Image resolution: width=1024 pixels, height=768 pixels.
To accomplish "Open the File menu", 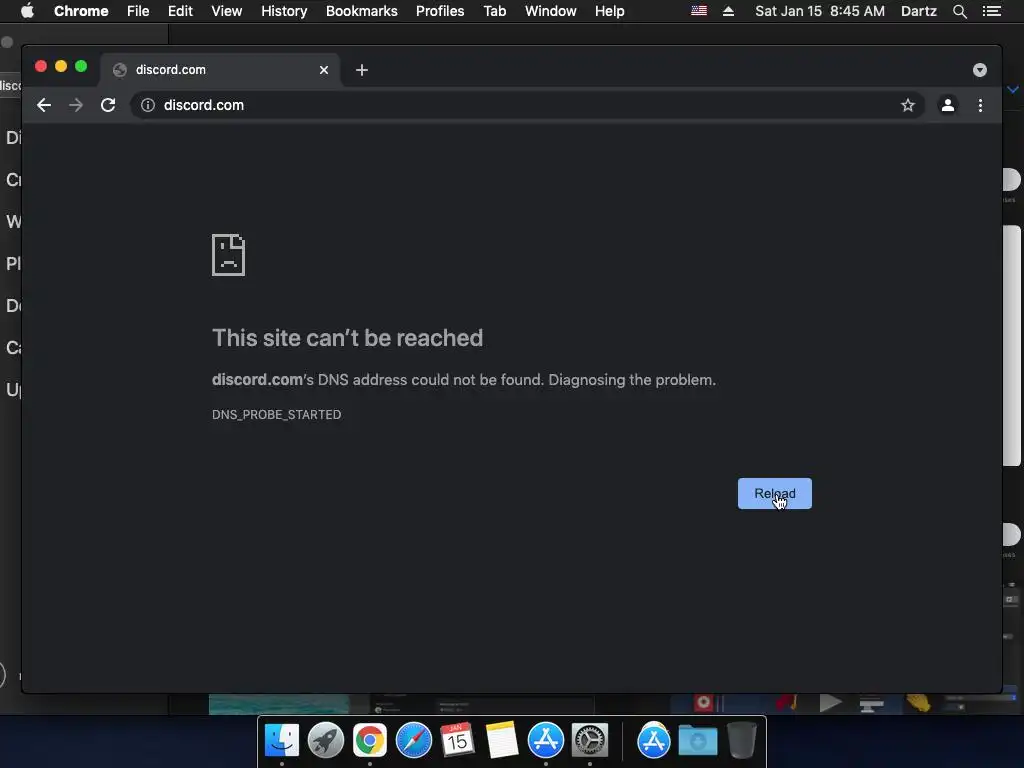I will [x=138, y=11].
